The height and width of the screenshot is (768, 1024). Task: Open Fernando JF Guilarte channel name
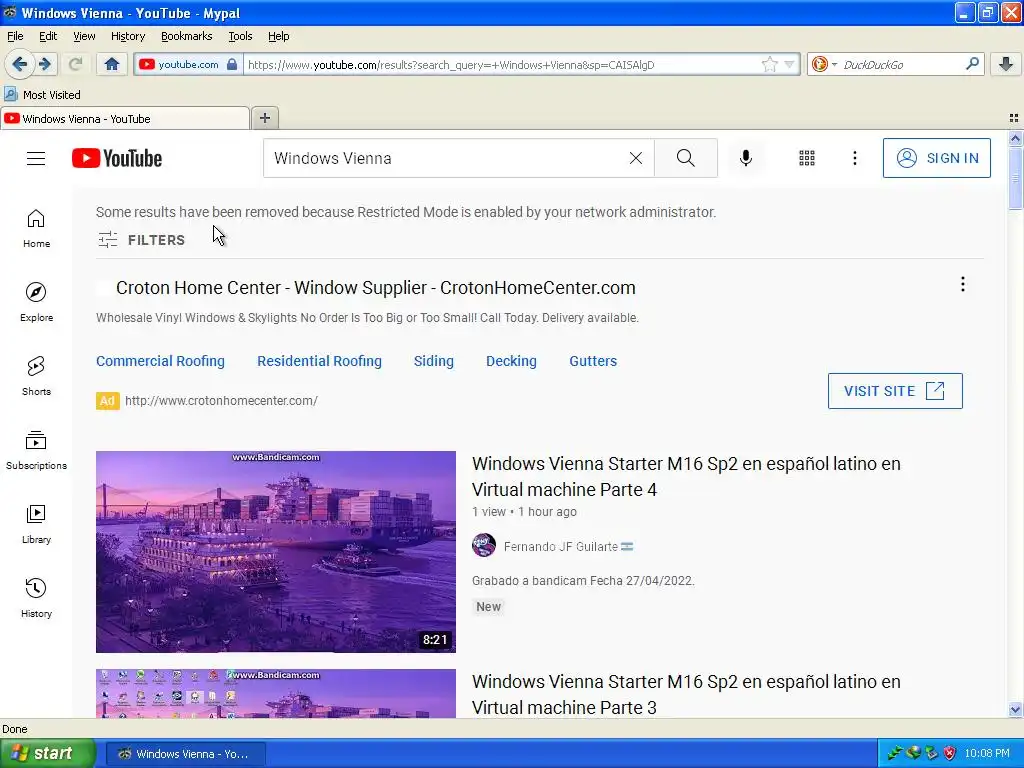click(x=560, y=547)
